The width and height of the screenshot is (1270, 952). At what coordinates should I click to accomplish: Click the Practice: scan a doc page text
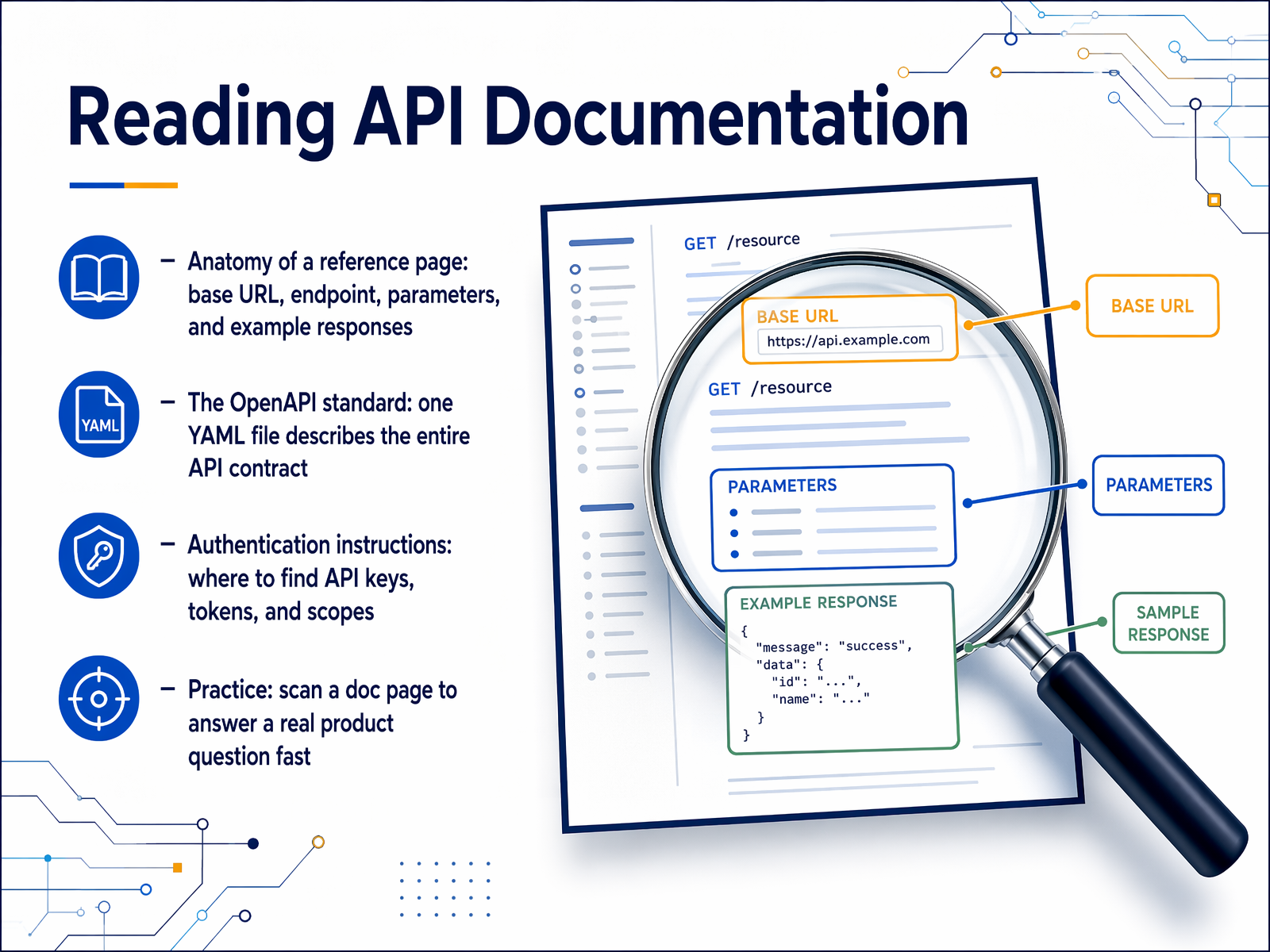pyautogui.click(x=322, y=723)
